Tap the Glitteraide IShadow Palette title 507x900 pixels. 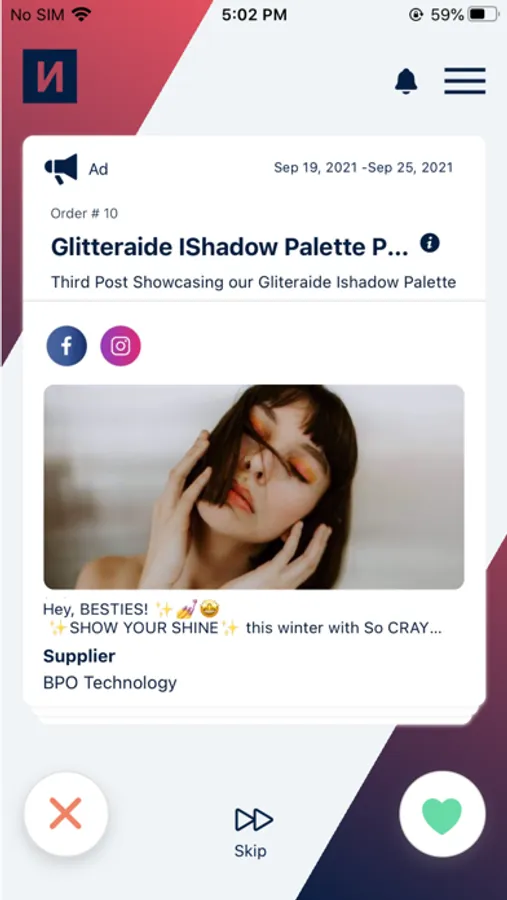(x=230, y=247)
